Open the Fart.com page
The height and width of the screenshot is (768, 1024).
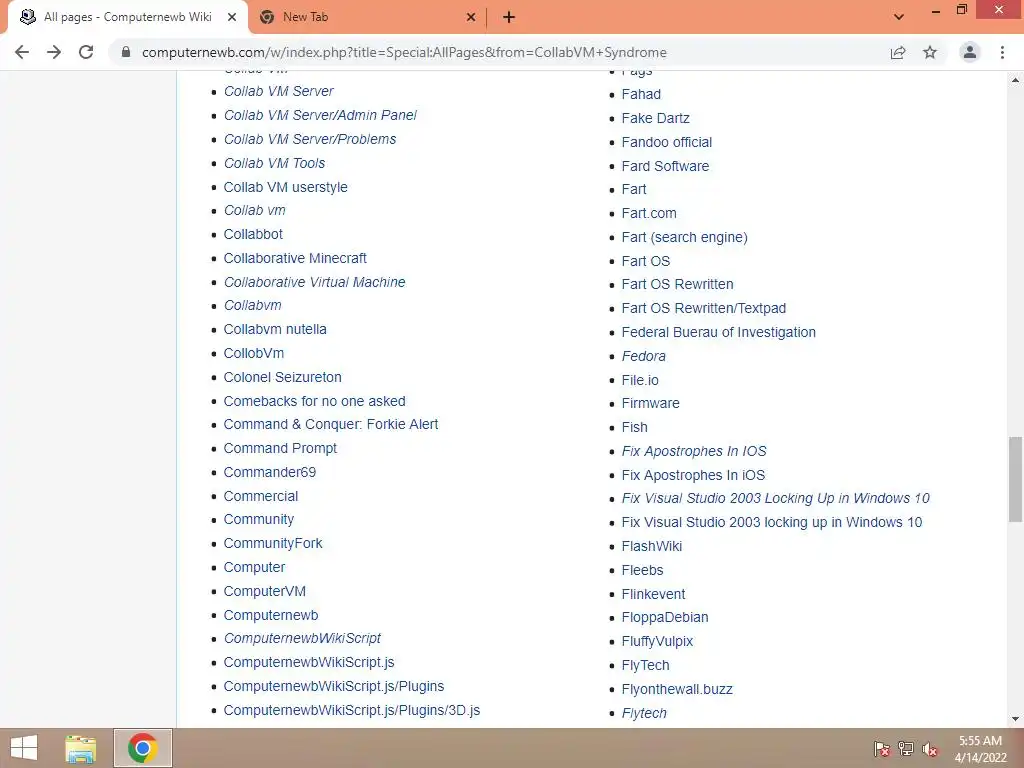click(648, 214)
